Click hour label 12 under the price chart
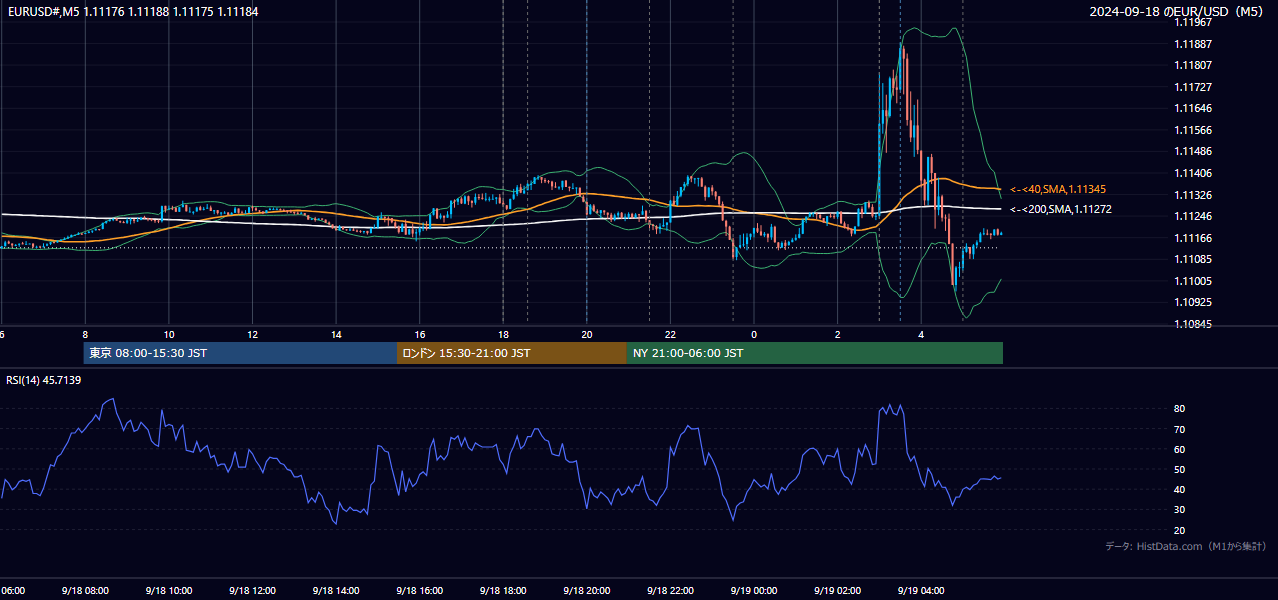The width and height of the screenshot is (1278, 600). click(253, 335)
